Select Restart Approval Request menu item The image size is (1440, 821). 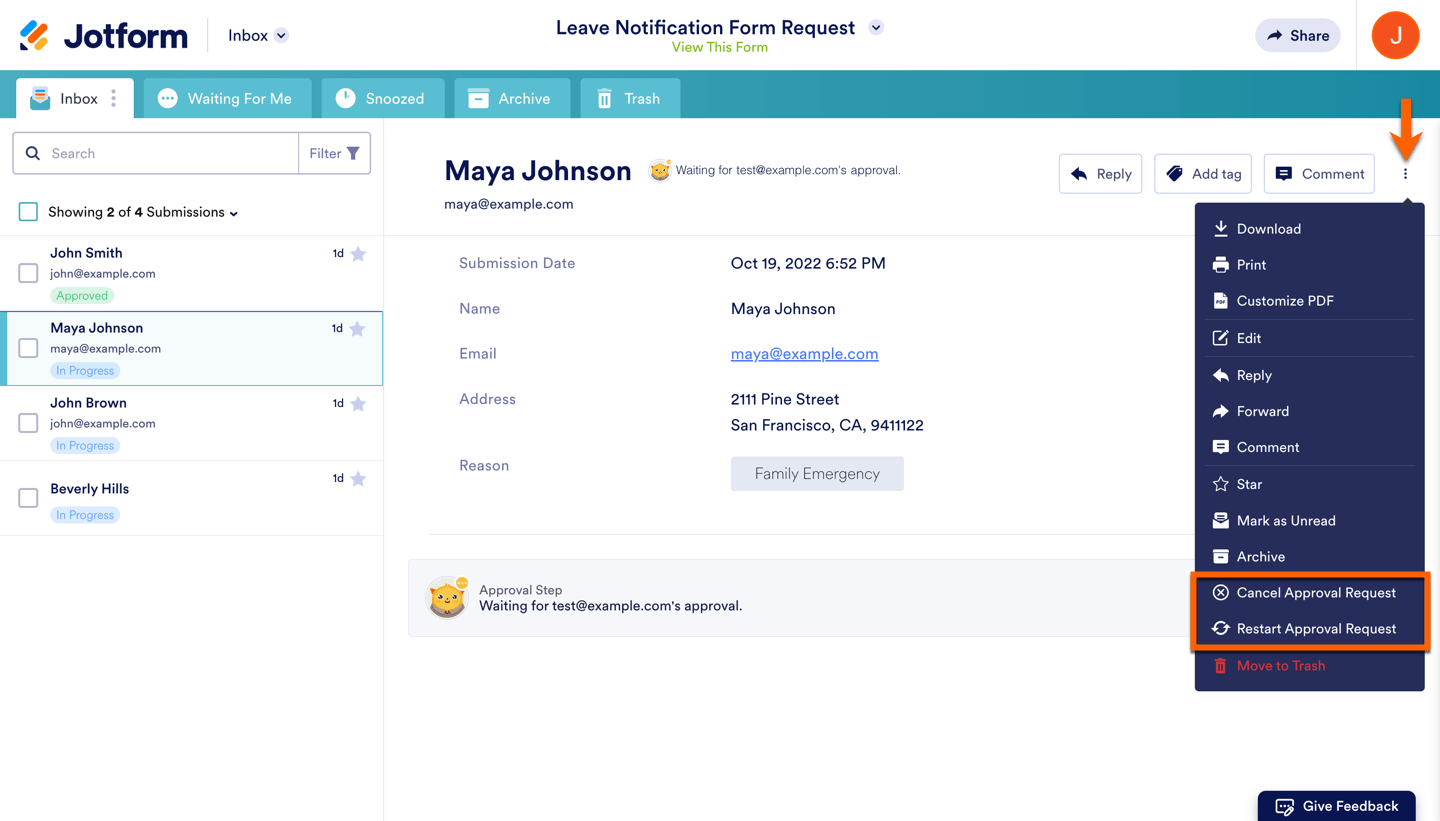(x=1315, y=629)
